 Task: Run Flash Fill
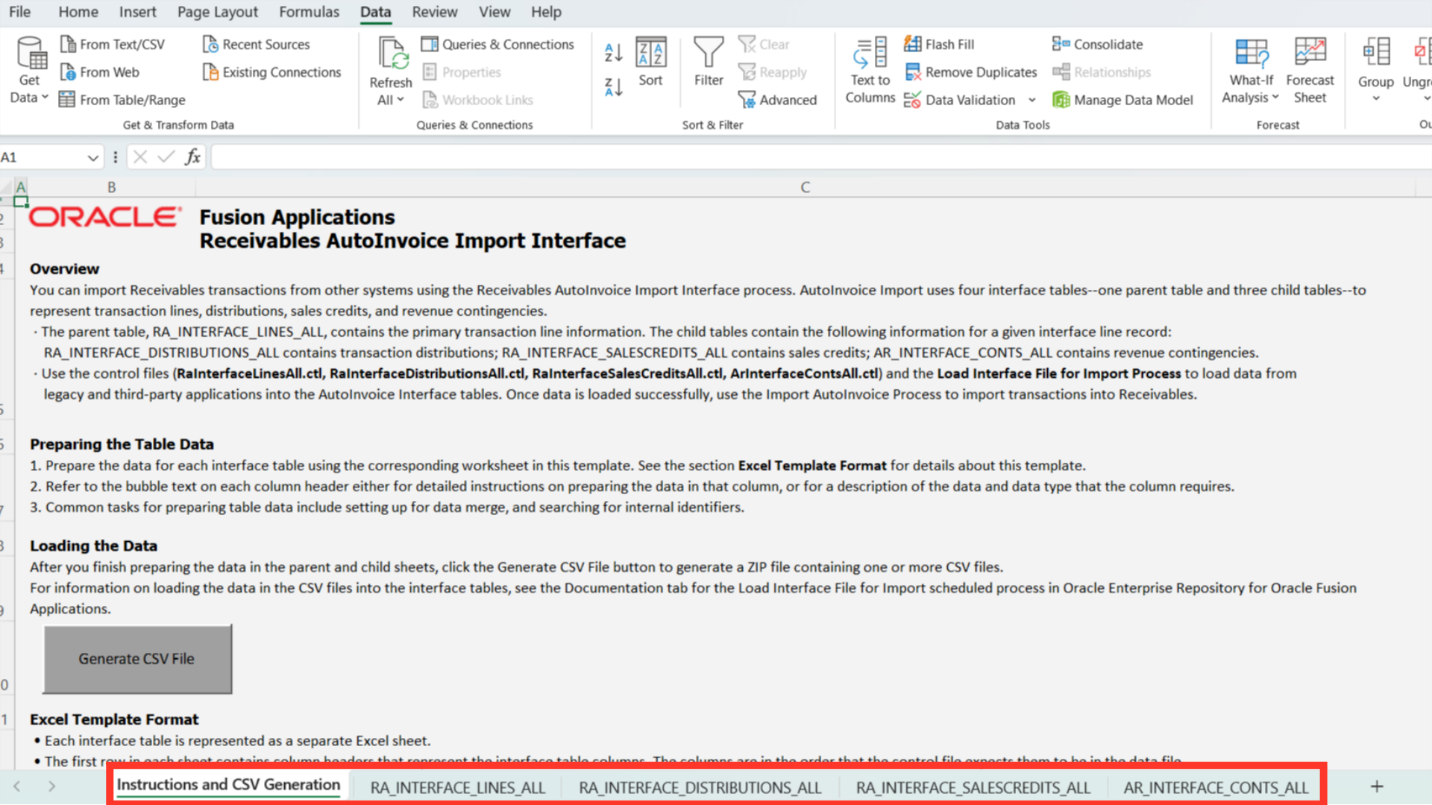(x=939, y=44)
